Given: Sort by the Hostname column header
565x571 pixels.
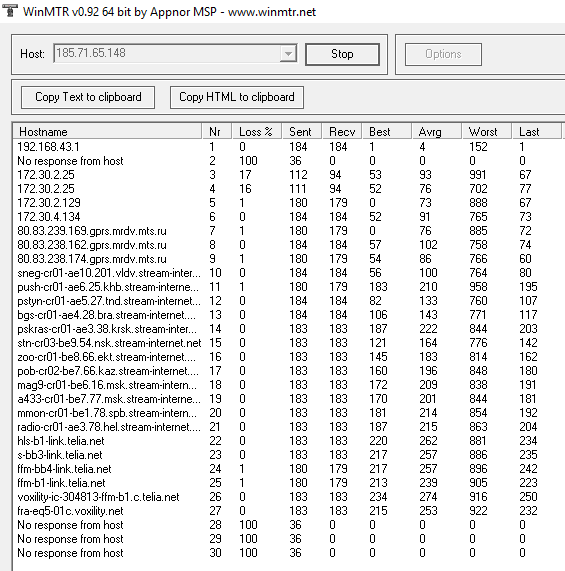Looking at the screenshot, I should 107,131.
